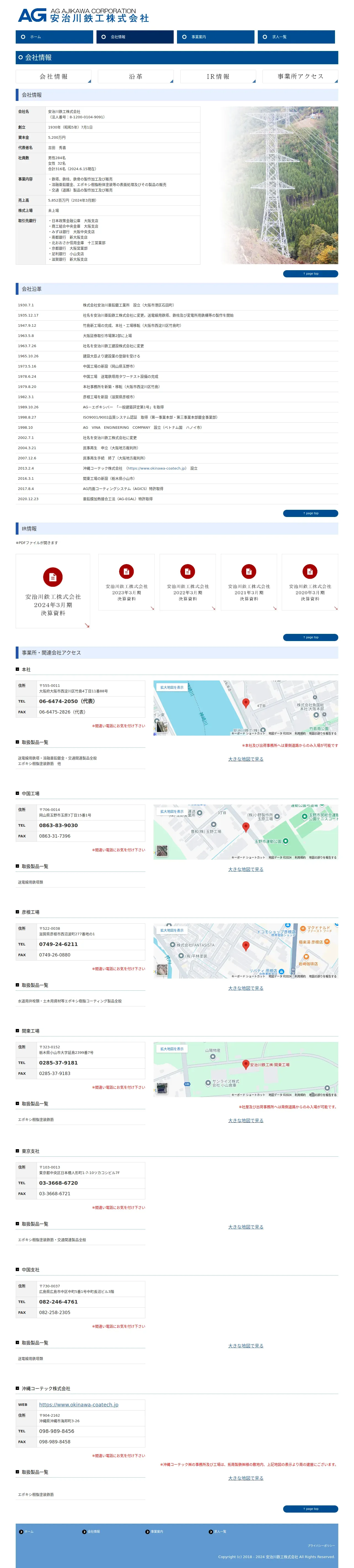The height and width of the screenshot is (1568, 354).
Task: Open 大きな地図で見る under the 関東工場 map
Action: (x=246, y=1121)
